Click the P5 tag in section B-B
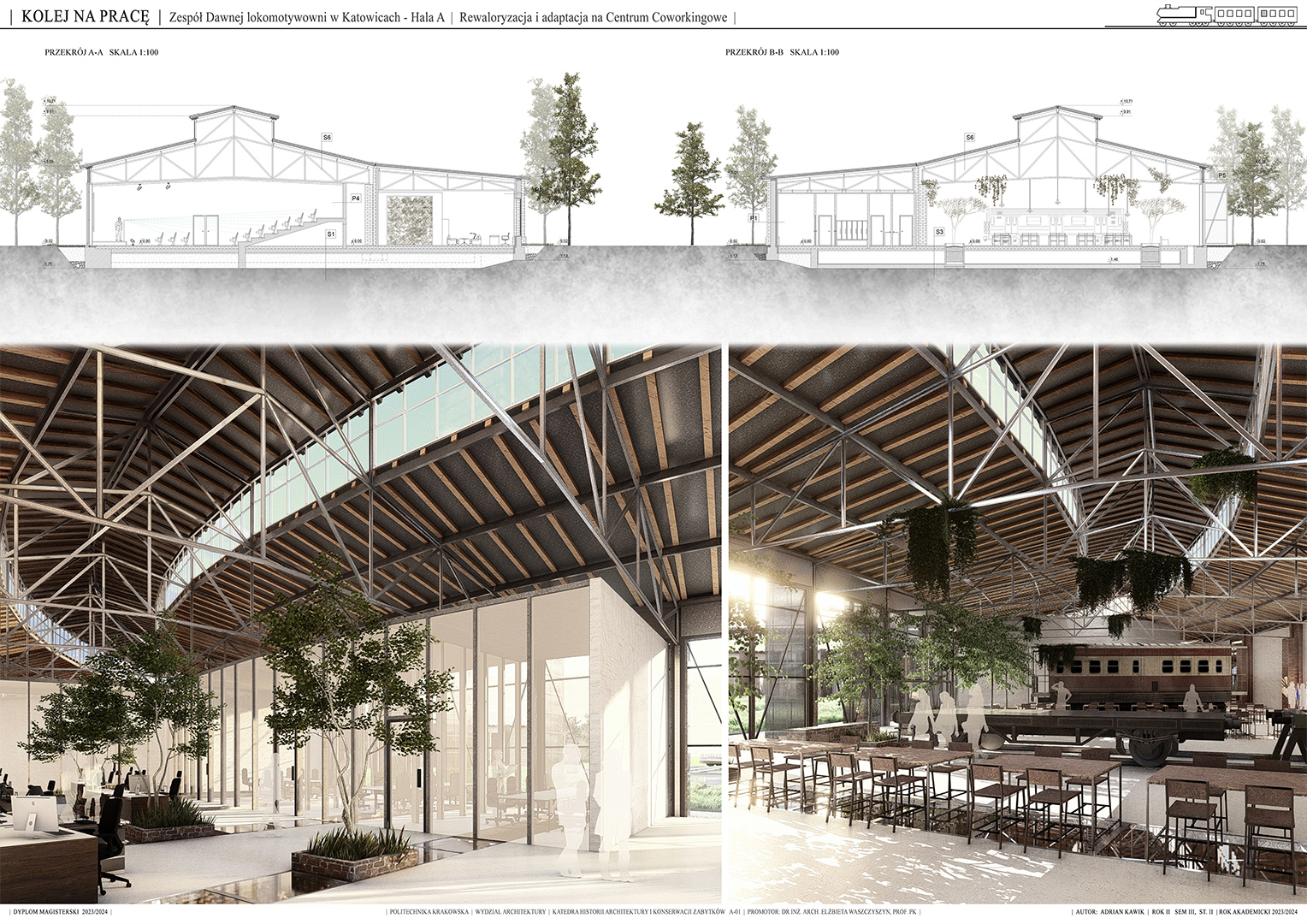Screen dimensions: 1307x924 [1221, 175]
